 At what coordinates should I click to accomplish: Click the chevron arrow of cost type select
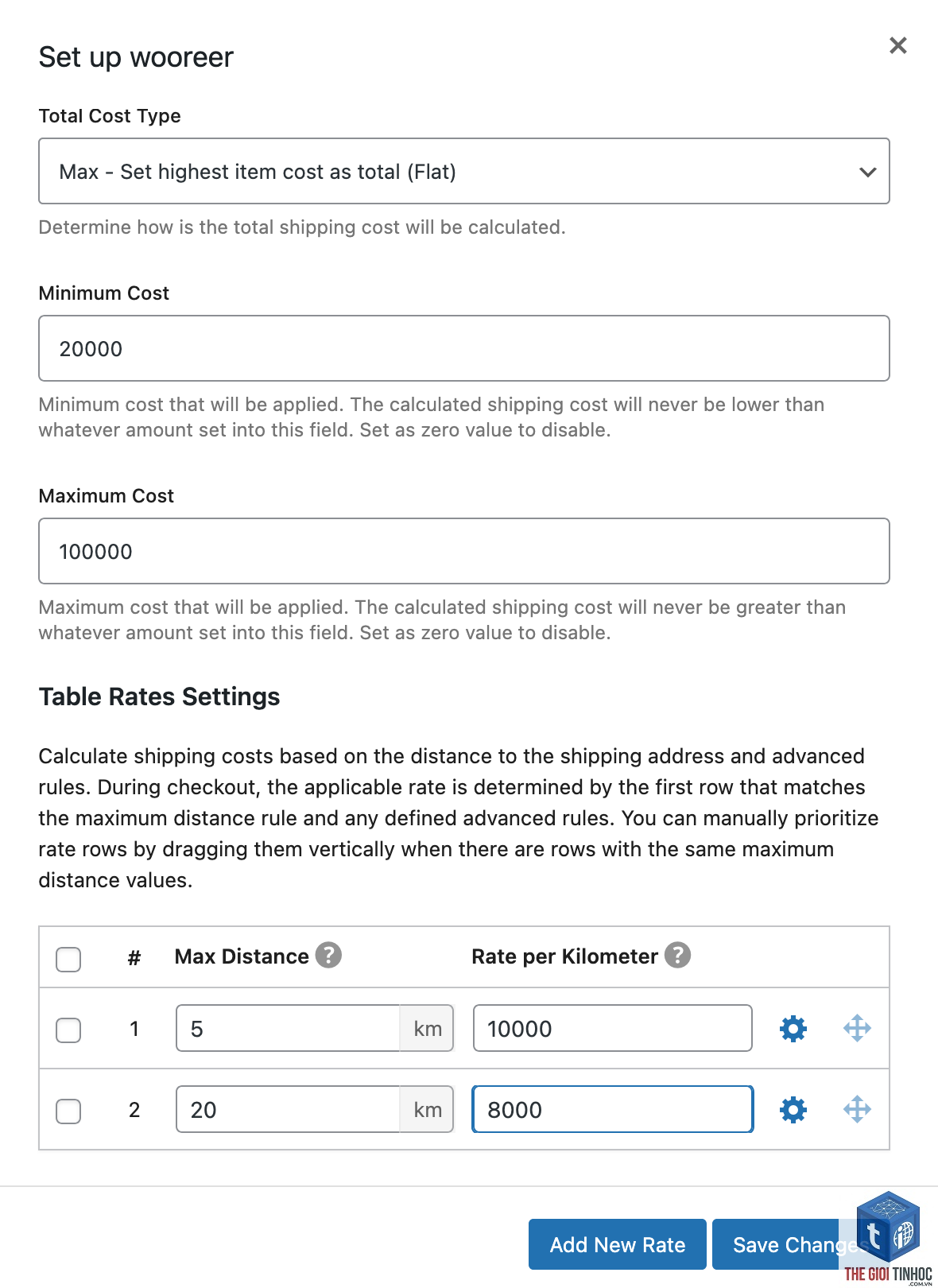coord(867,172)
